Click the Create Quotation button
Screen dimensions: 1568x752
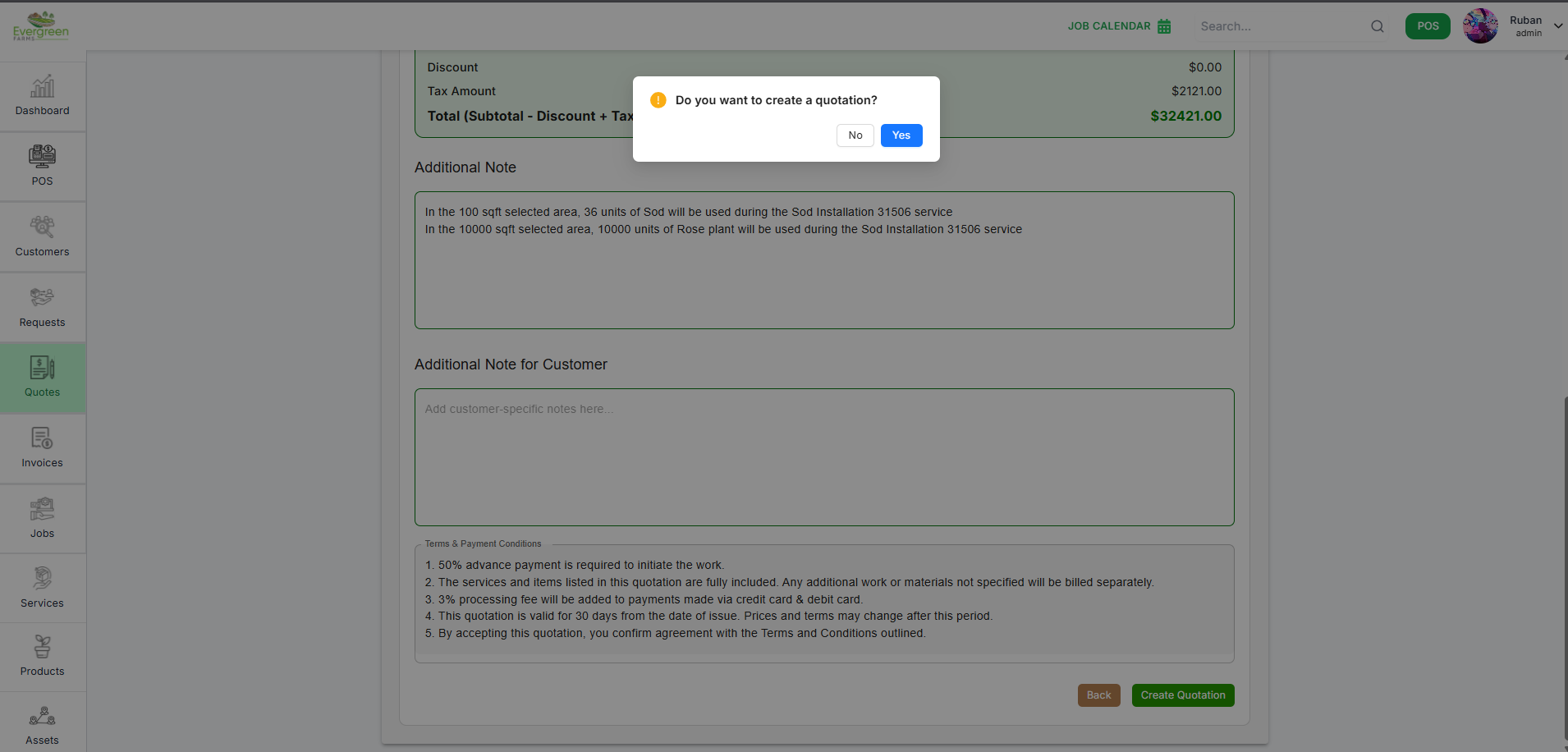[x=1183, y=695]
